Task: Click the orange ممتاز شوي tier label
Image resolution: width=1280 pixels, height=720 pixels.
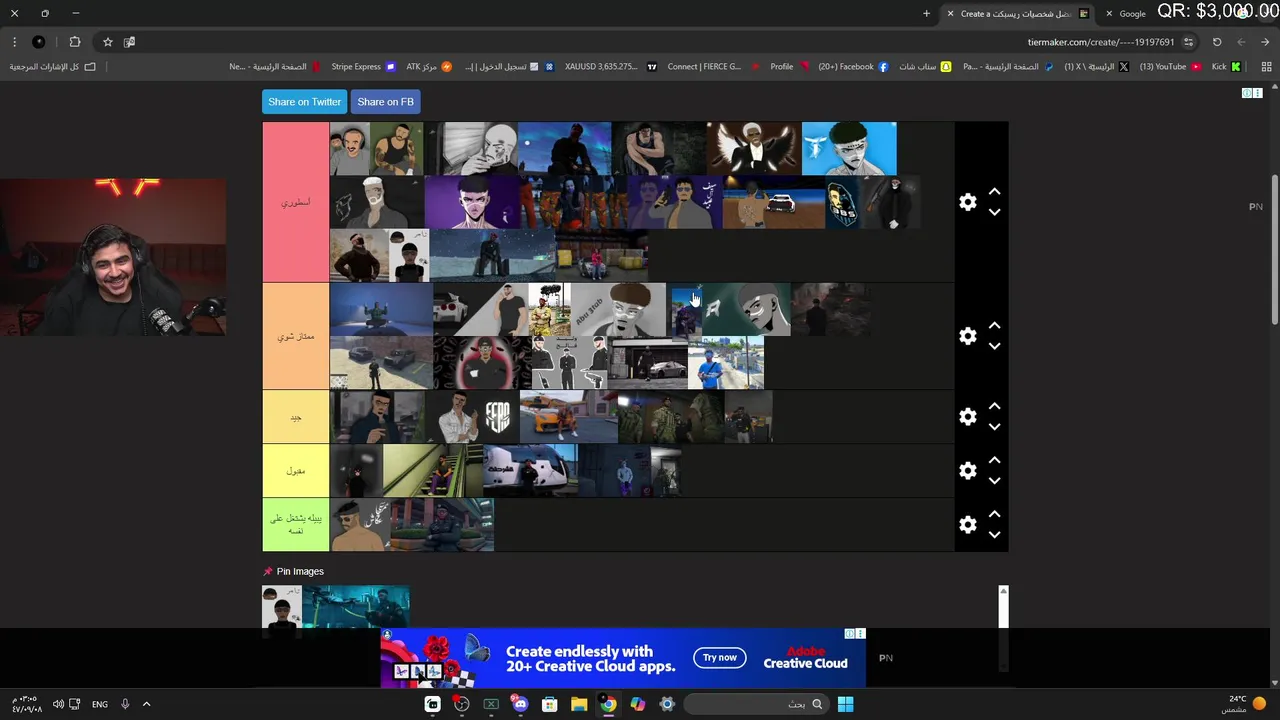Action: pyautogui.click(x=295, y=336)
